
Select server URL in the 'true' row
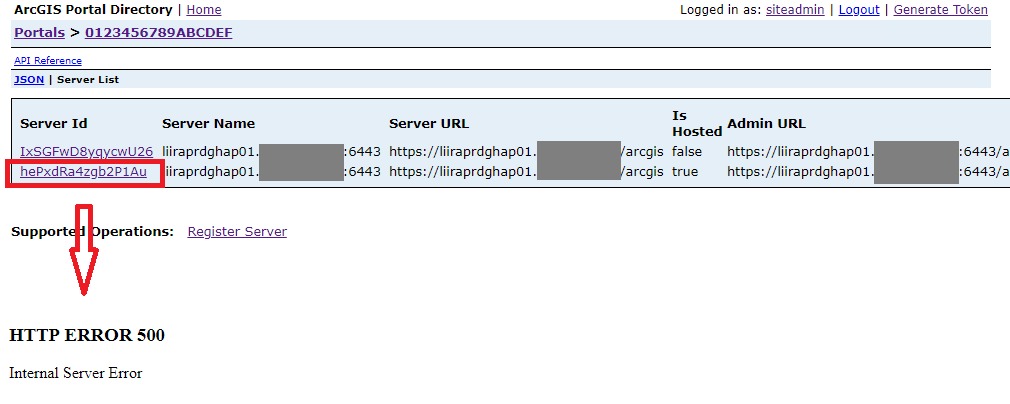(526, 172)
